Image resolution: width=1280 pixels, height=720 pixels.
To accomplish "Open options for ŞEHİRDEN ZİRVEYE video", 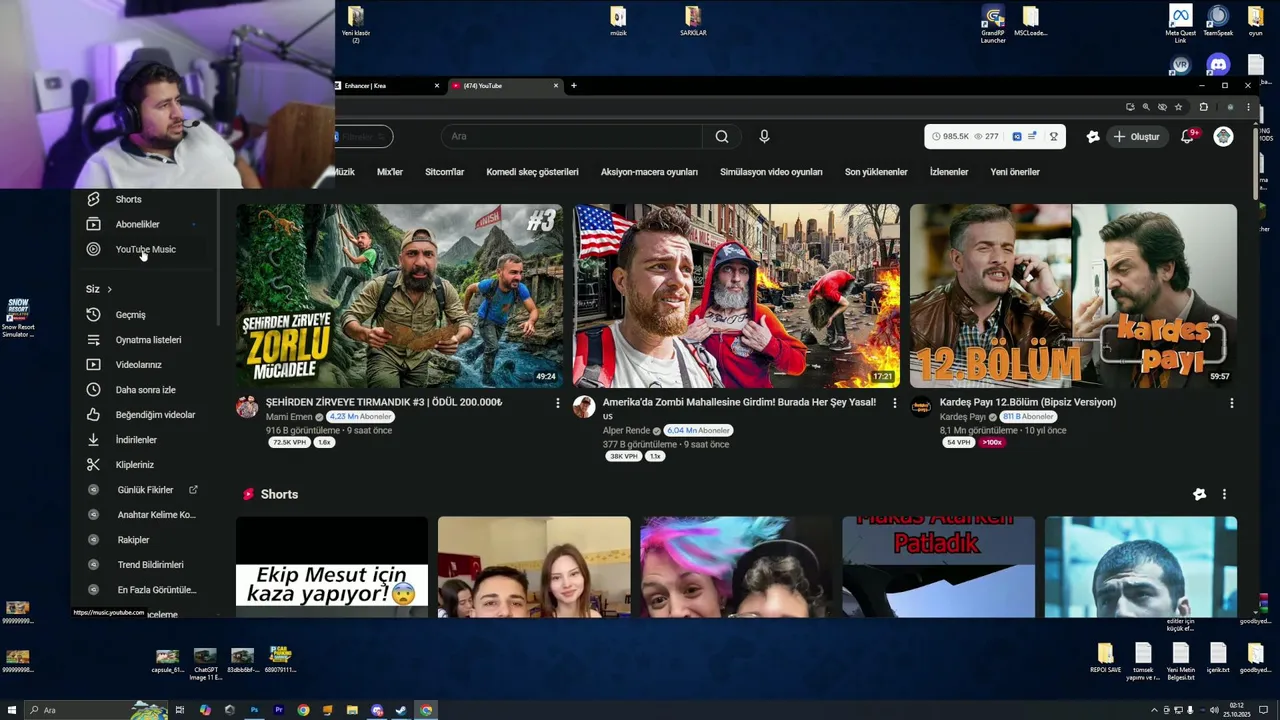I will click(558, 403).
